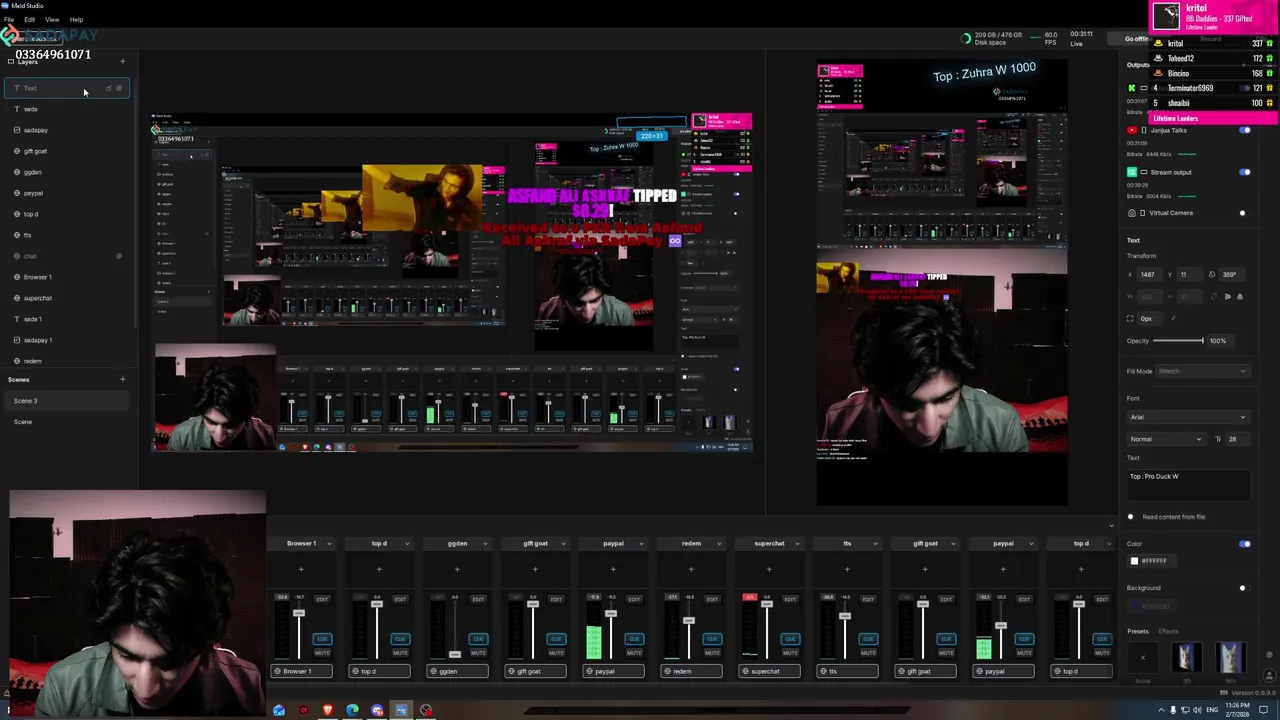Collapse the audio mixer panel chevron
Screen dimensions: 1280x720
tap(1111, 525)
